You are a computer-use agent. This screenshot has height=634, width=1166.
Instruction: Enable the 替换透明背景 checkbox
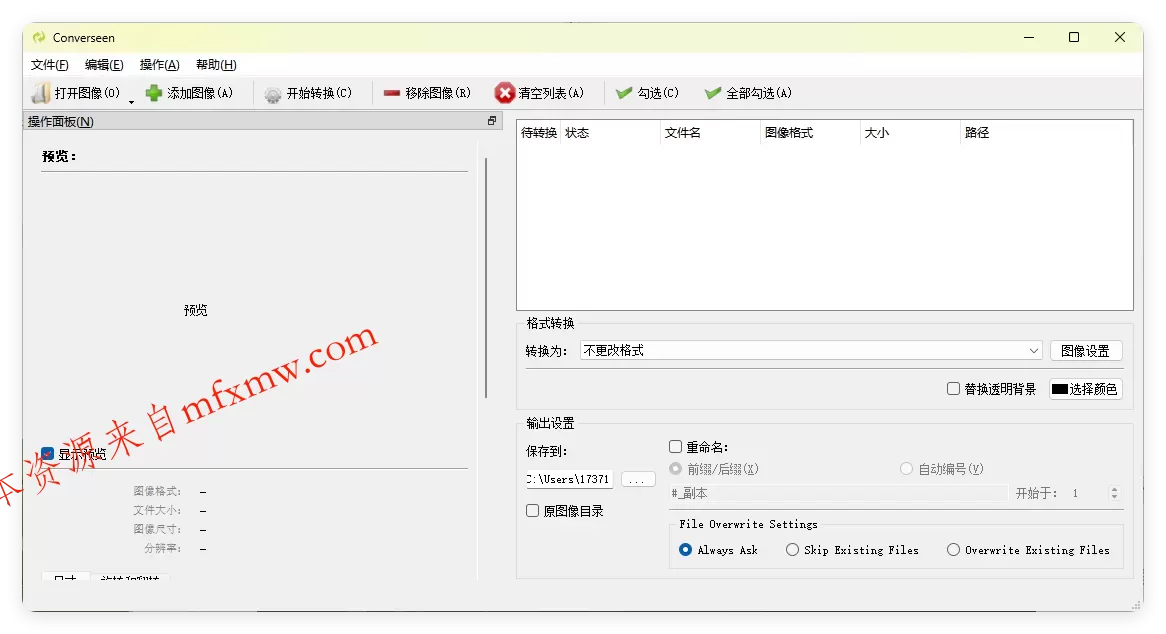(x=953, y=389)
